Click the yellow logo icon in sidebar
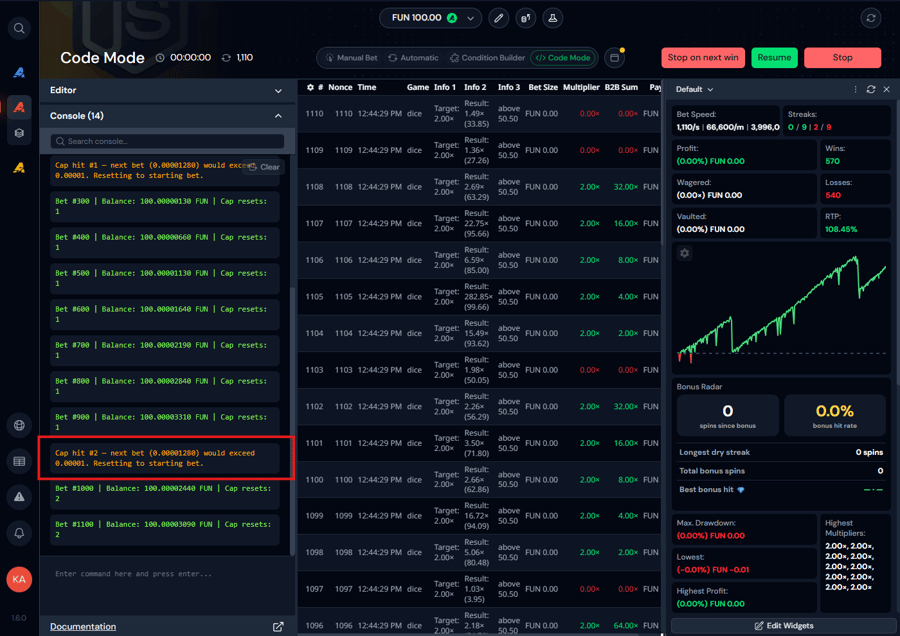The height and width of the screenshot is (636, 900). [x=19, y=168]
